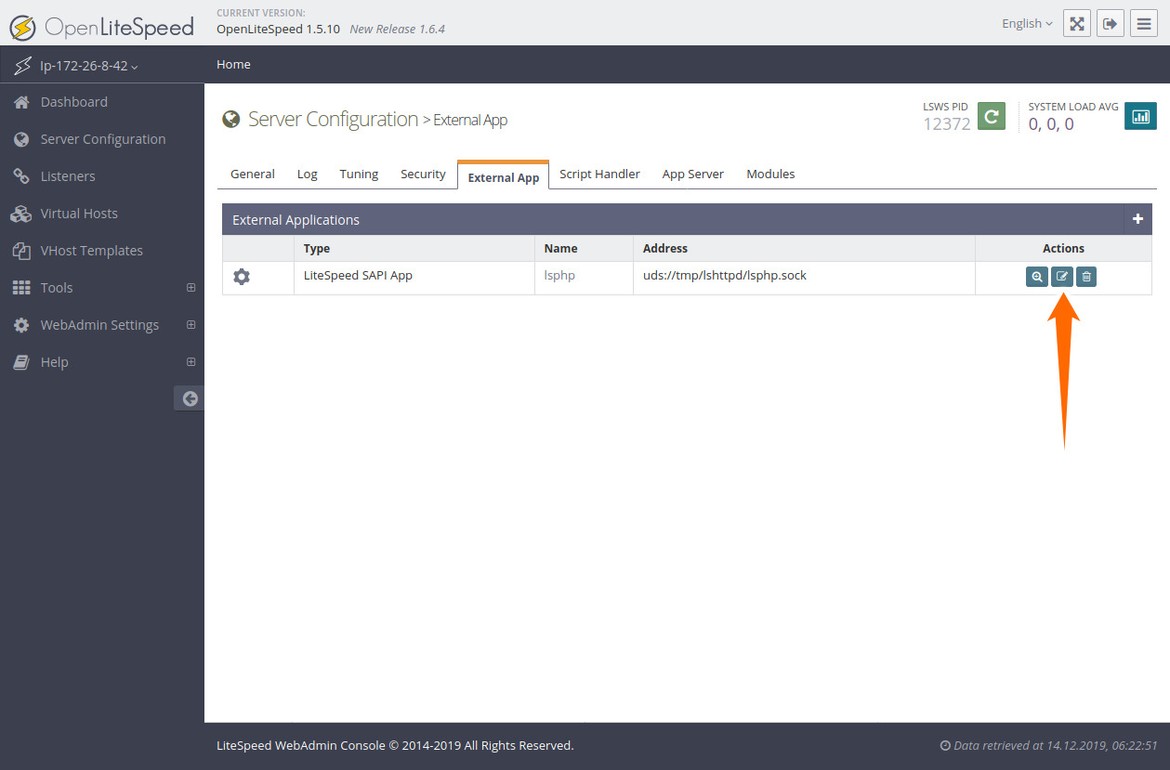Switch to the Log tab
This screenshot has height=770, width=1170.
click(x=307, y=174)
